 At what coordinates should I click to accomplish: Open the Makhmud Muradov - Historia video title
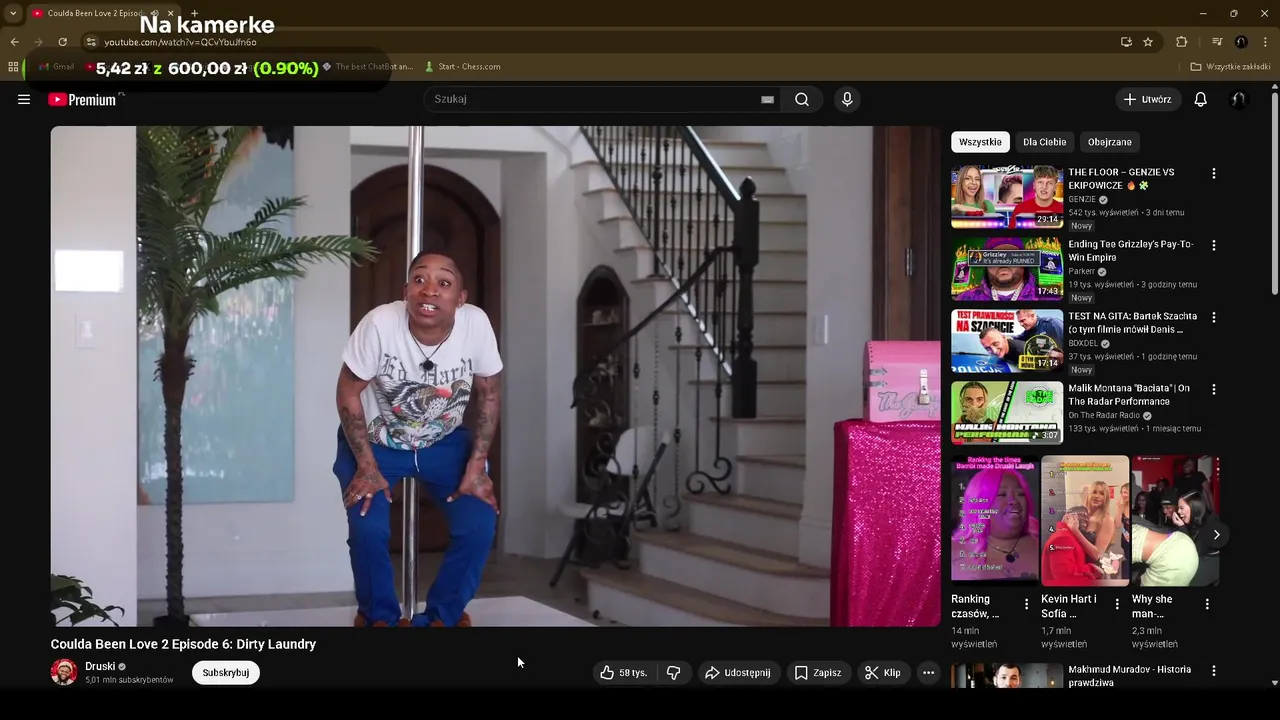(1129, 676)
